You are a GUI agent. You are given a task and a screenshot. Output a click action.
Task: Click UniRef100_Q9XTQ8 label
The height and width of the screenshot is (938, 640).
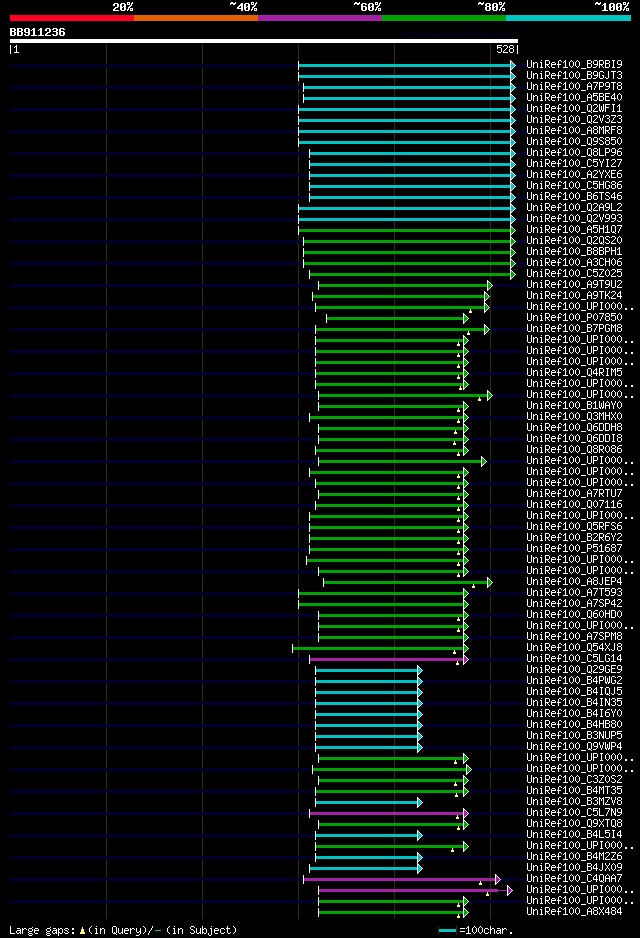574,823
